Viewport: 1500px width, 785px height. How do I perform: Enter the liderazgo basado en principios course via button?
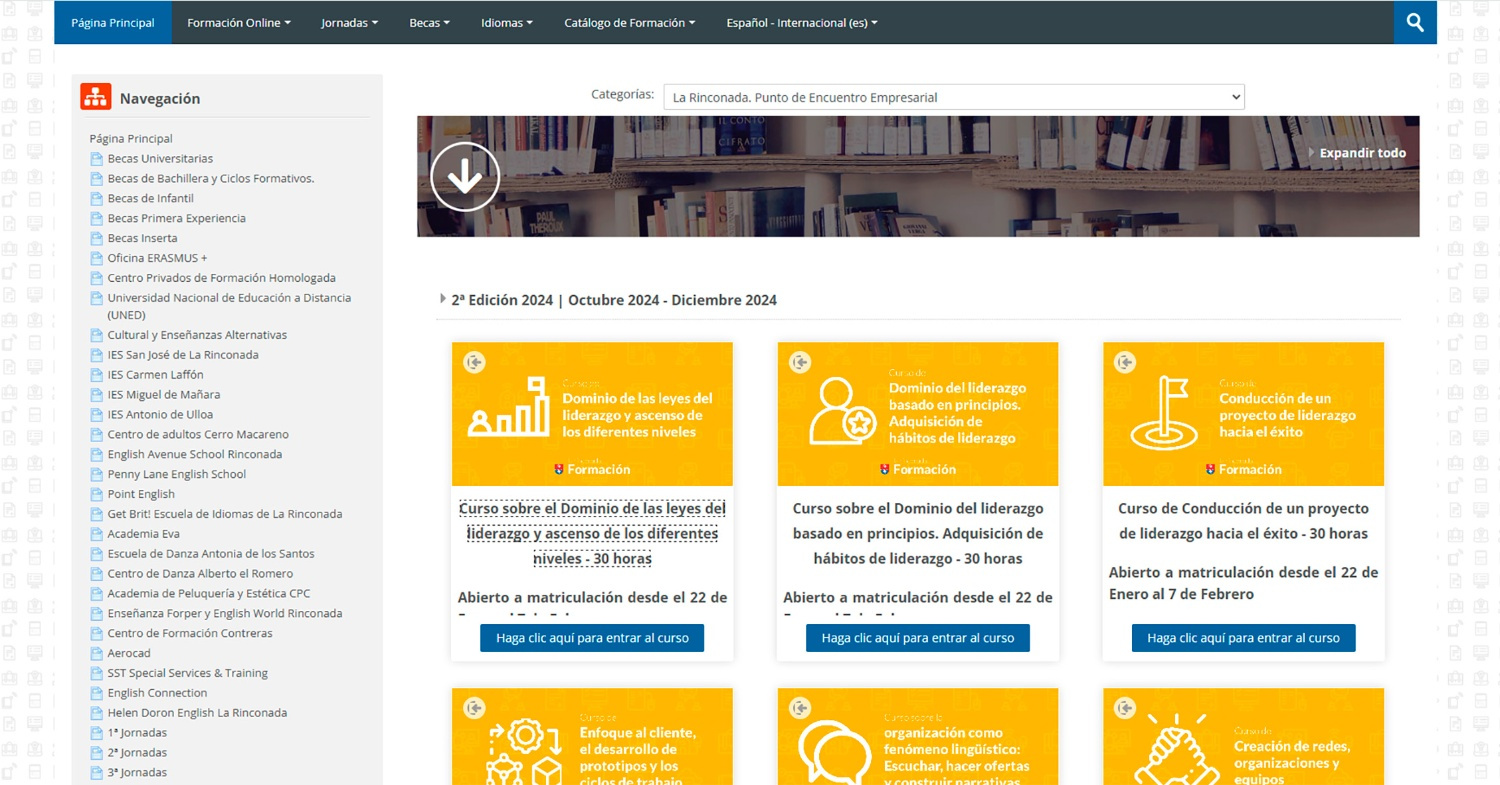click(x=918, y=638)
